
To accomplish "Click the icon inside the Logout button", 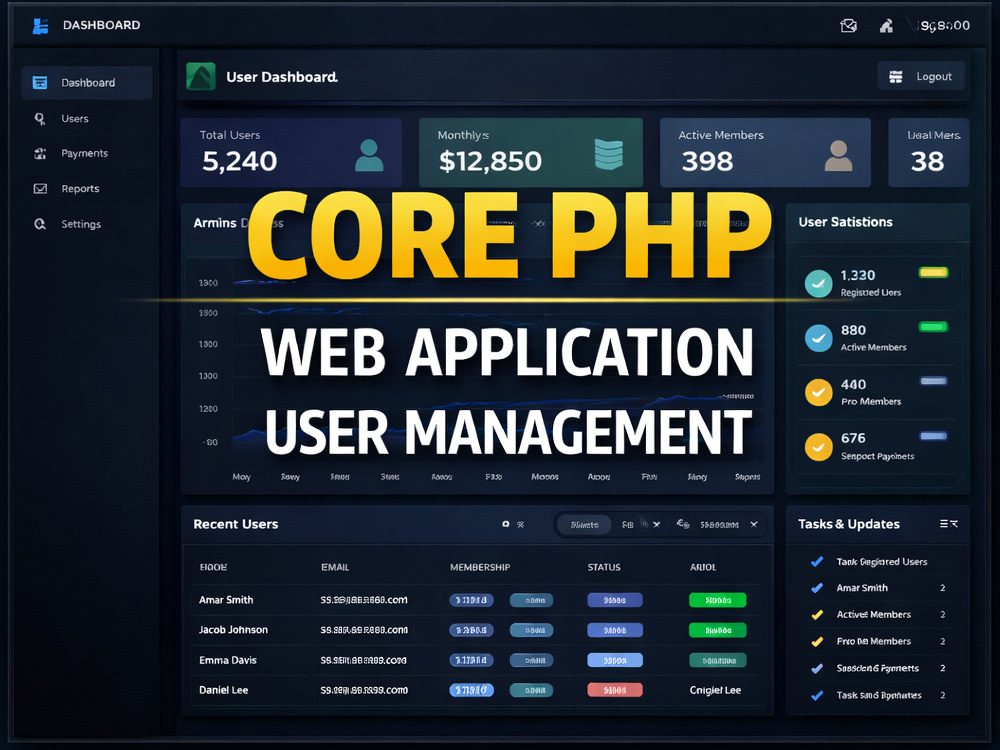I will 895,77.
